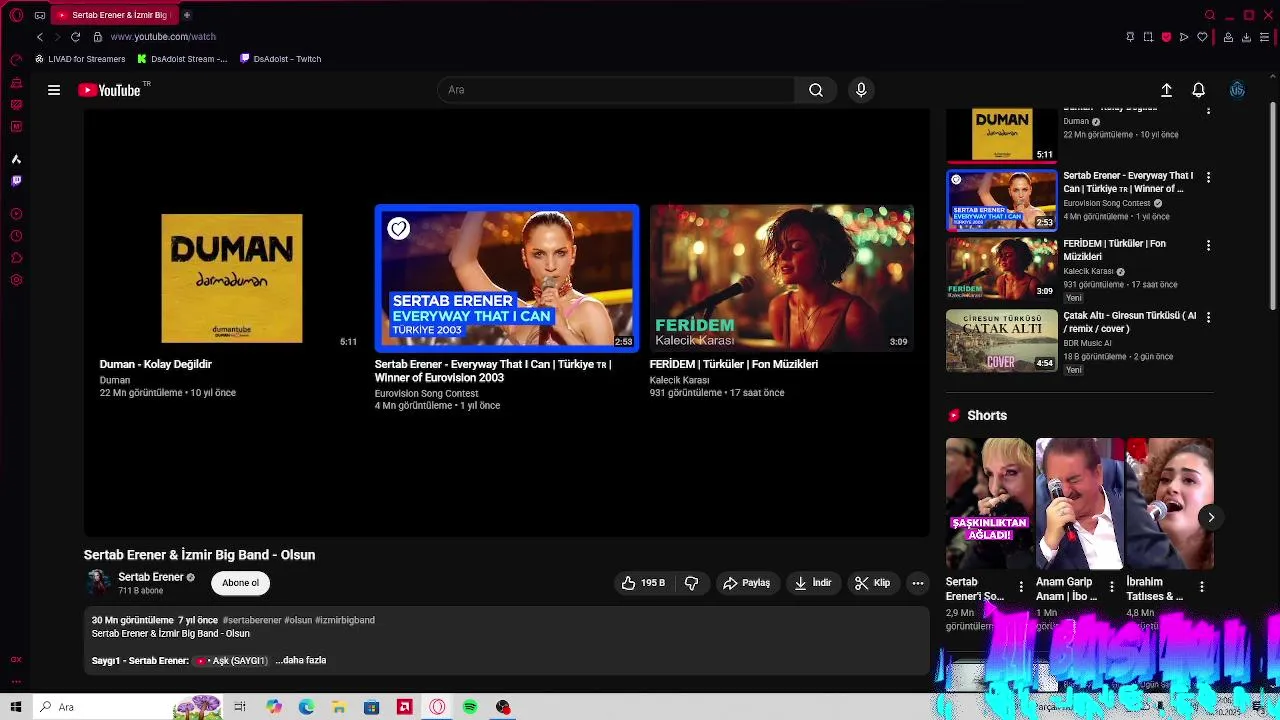The image size is (1280, 720).
Task: Show next Shorts with right chevron
Action: [1210, 517]
